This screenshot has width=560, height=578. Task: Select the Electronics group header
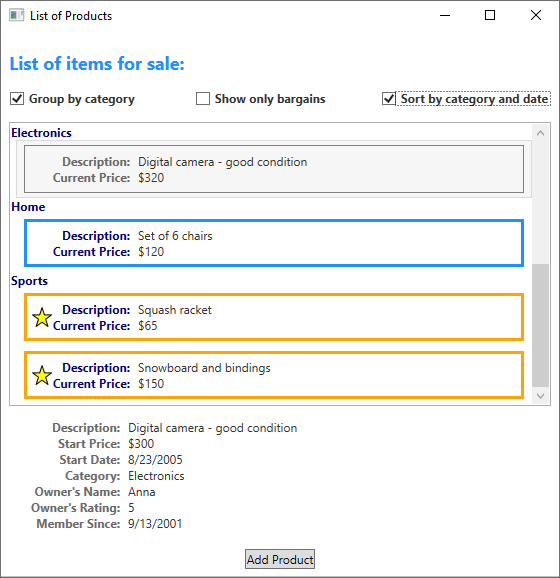(41, 133)
